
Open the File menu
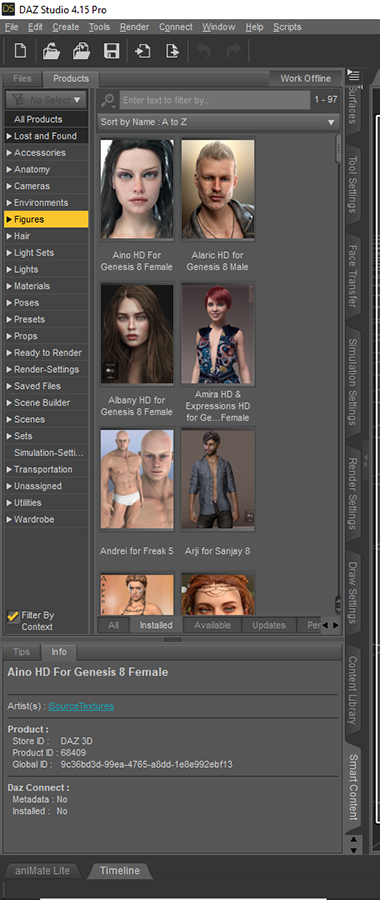tap(11, 27)
